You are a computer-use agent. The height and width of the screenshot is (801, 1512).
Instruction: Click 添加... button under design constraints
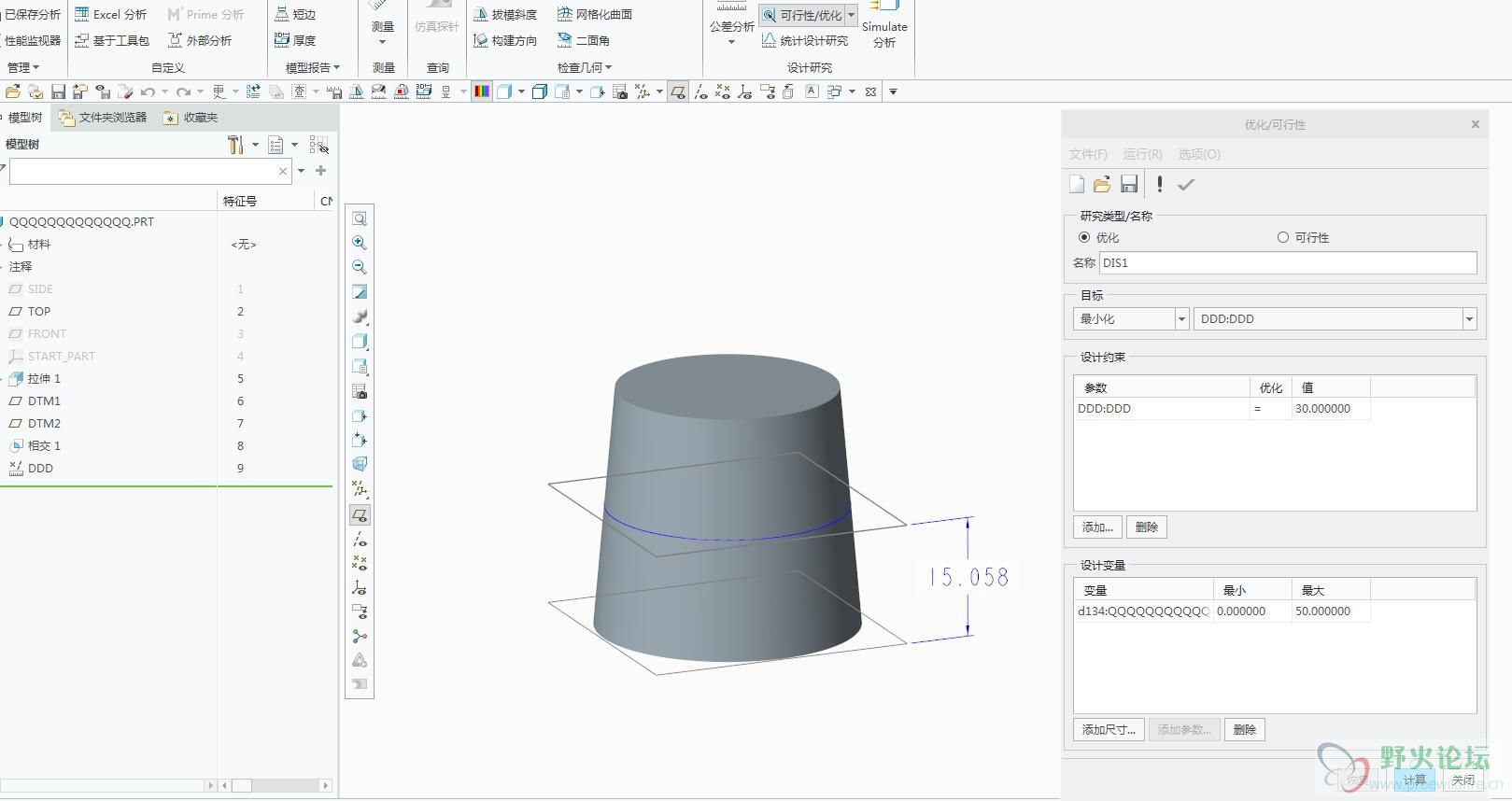click(1096, 527)
